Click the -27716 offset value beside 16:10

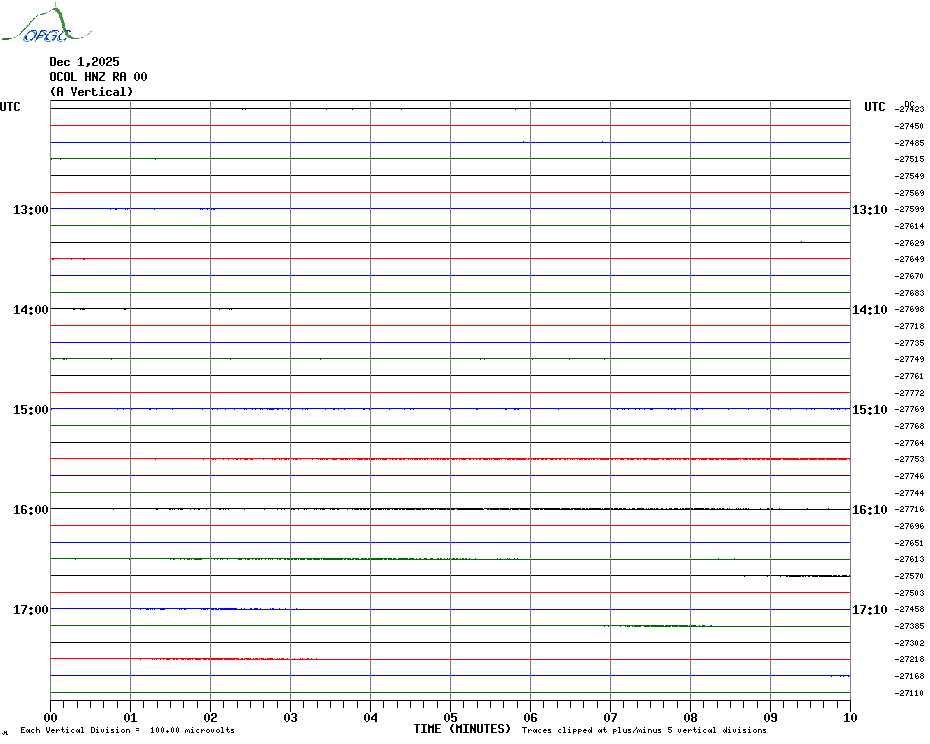point(910,510)
